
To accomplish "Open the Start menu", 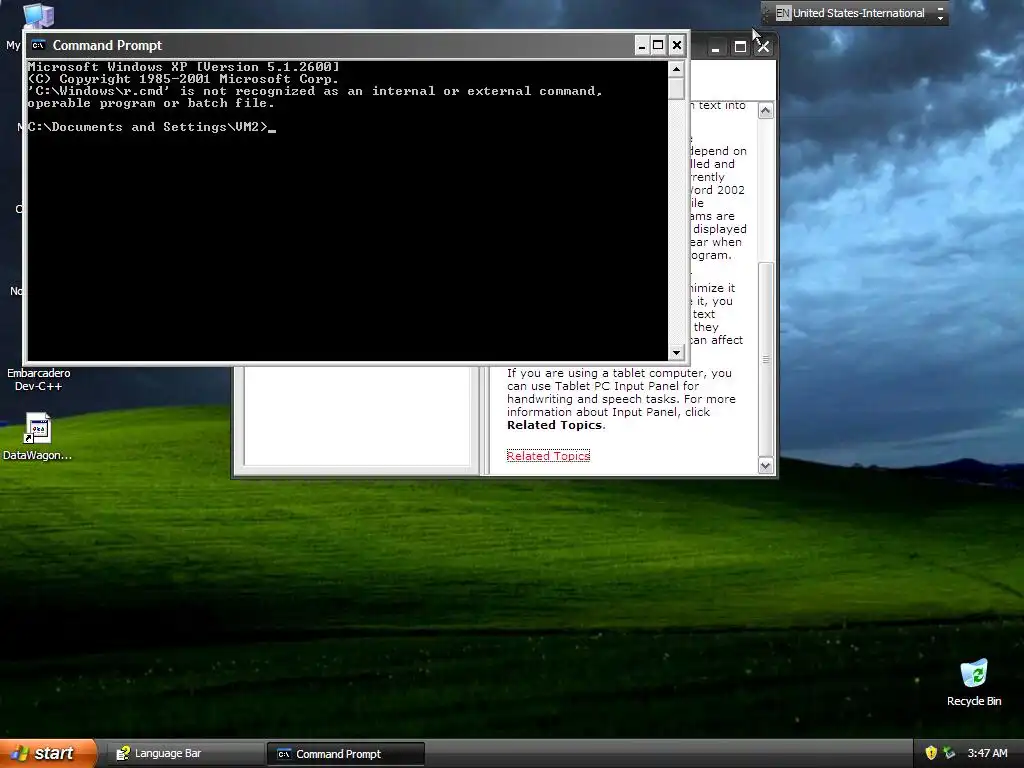I will tap(48, 753).
